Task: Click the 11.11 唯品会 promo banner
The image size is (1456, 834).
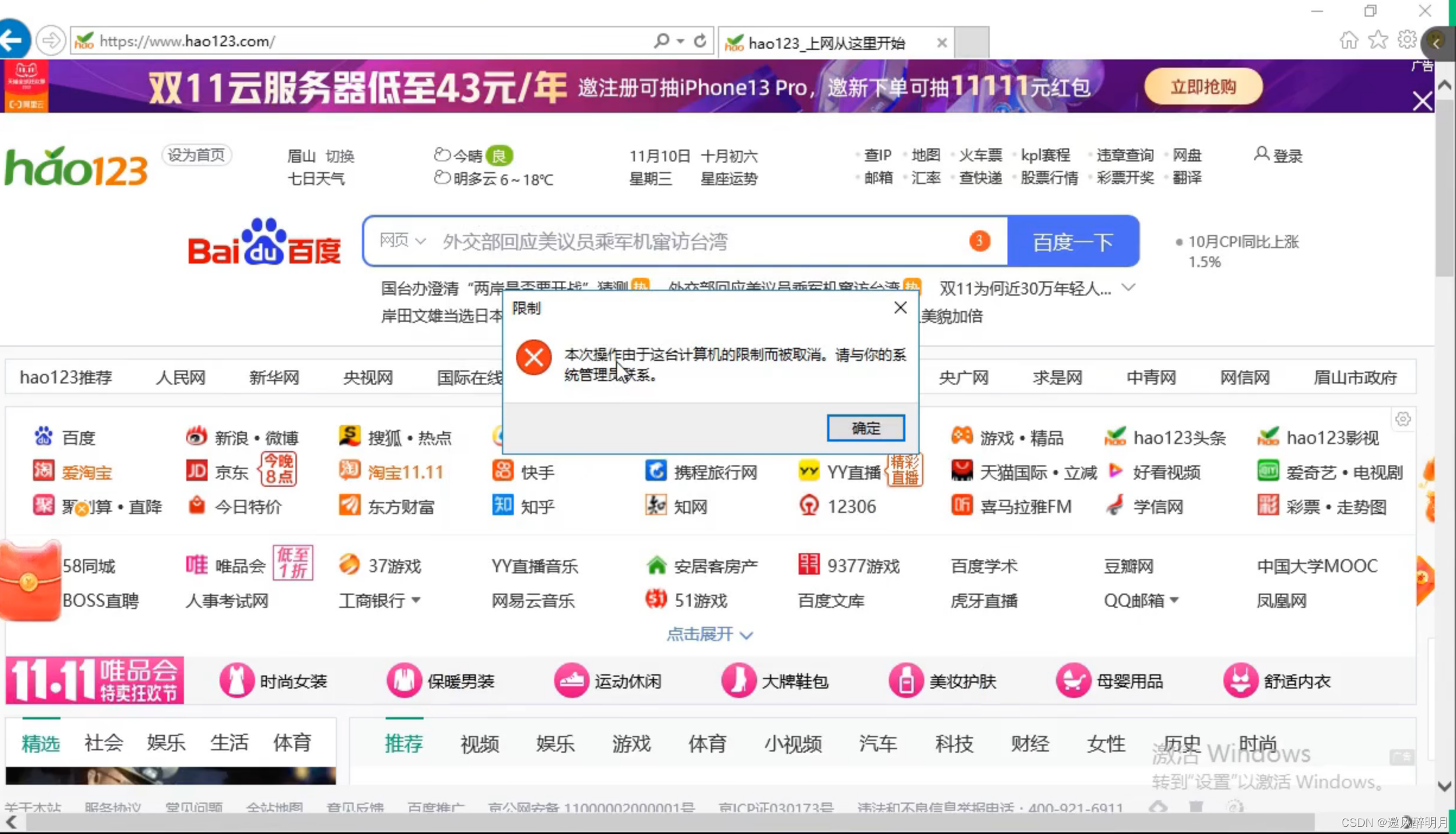Action: pos(95,680)
